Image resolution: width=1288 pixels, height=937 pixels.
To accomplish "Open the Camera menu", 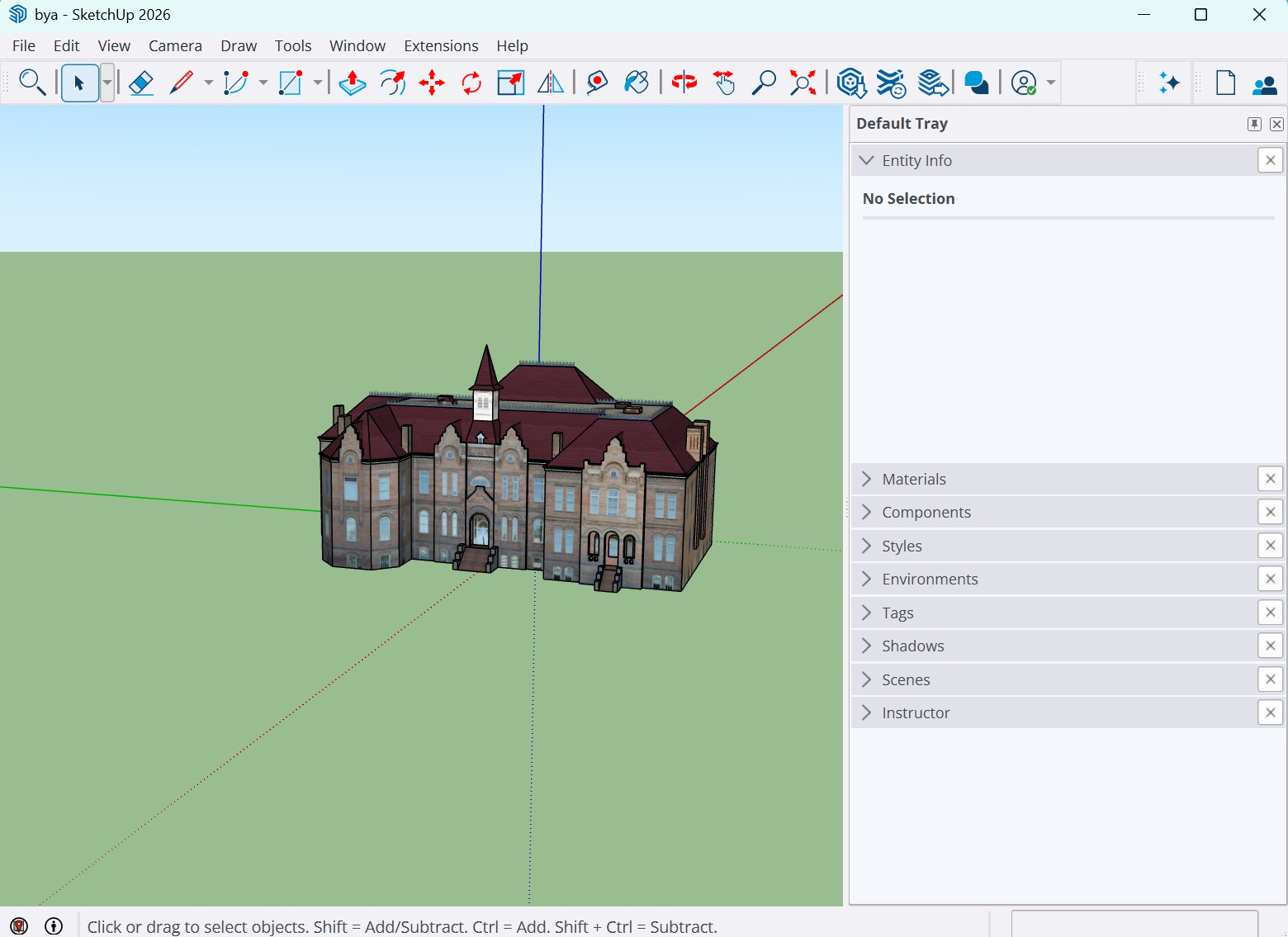I will coord(175,45).
